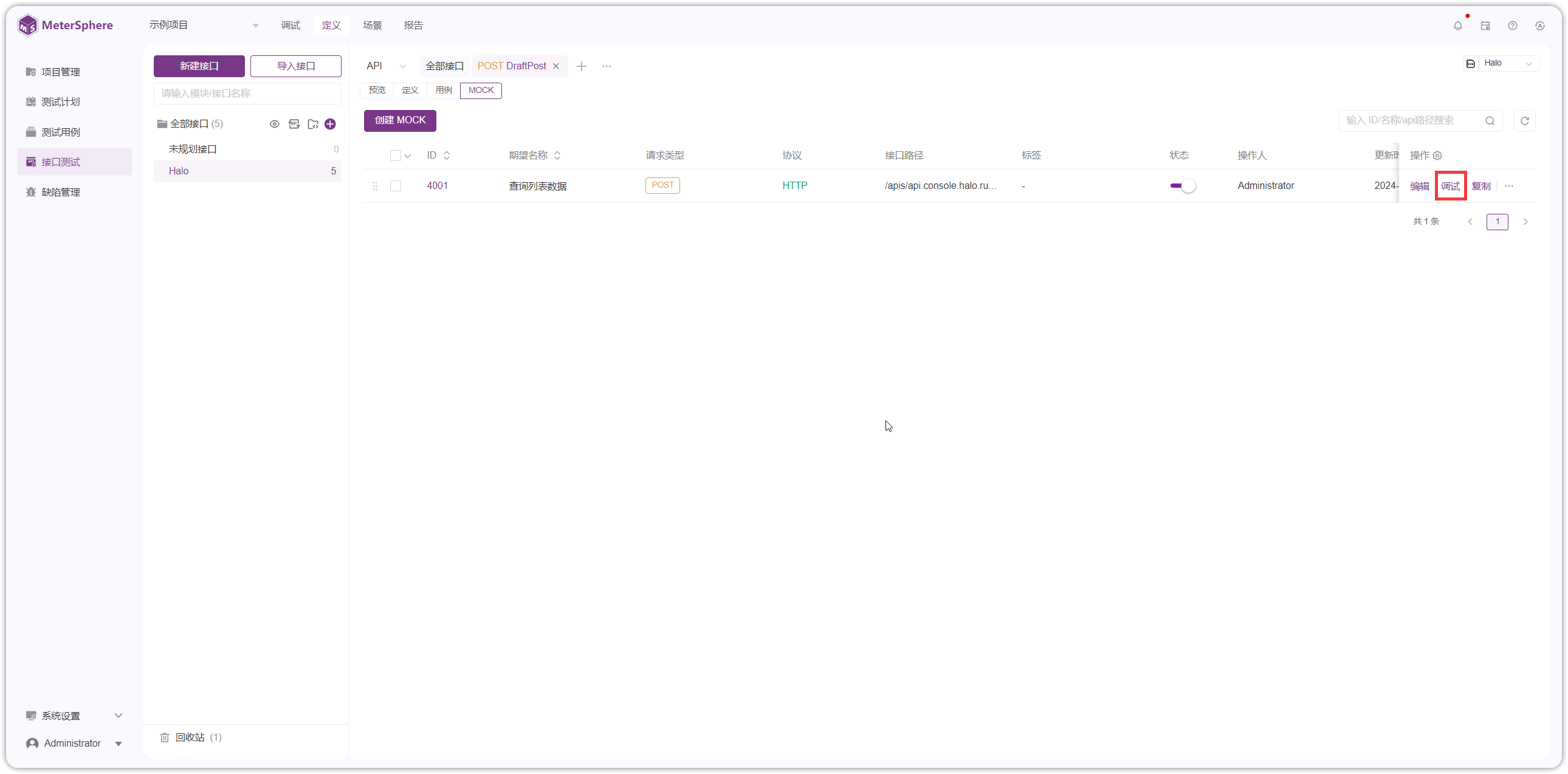
Task: Check the checkbox for row 4001
Action: [396, 186]
